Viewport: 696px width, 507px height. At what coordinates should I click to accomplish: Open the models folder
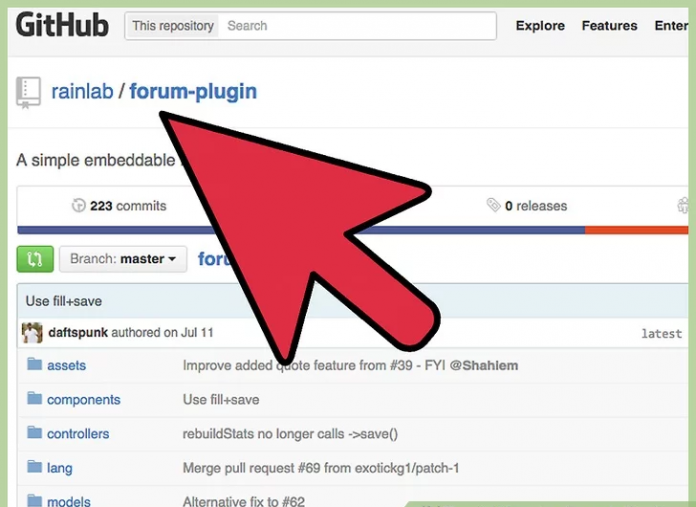(68, 501)
